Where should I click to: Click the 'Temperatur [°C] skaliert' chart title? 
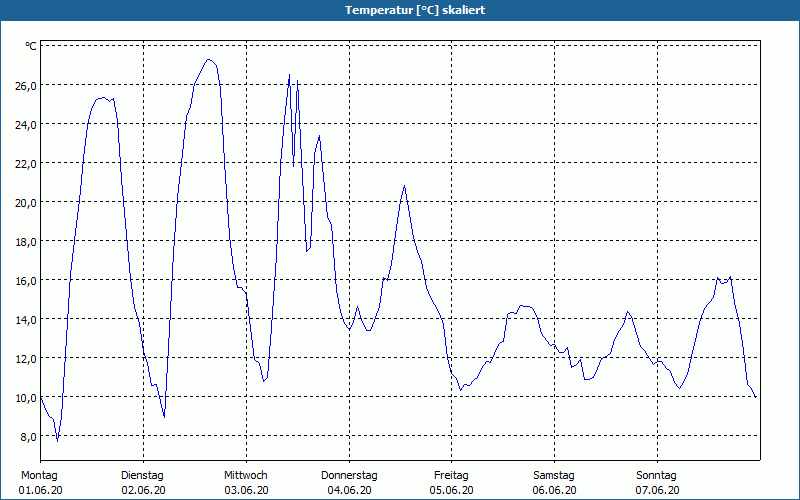[415, 10]
